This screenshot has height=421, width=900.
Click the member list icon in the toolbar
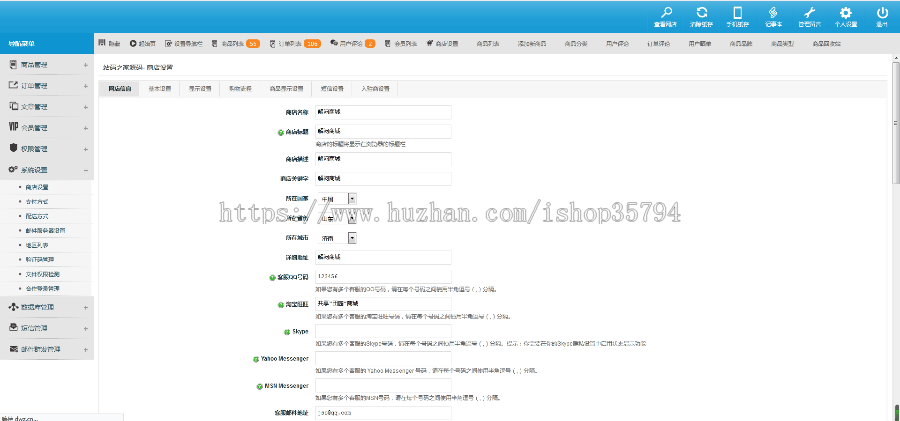click(x=387, y=43)
